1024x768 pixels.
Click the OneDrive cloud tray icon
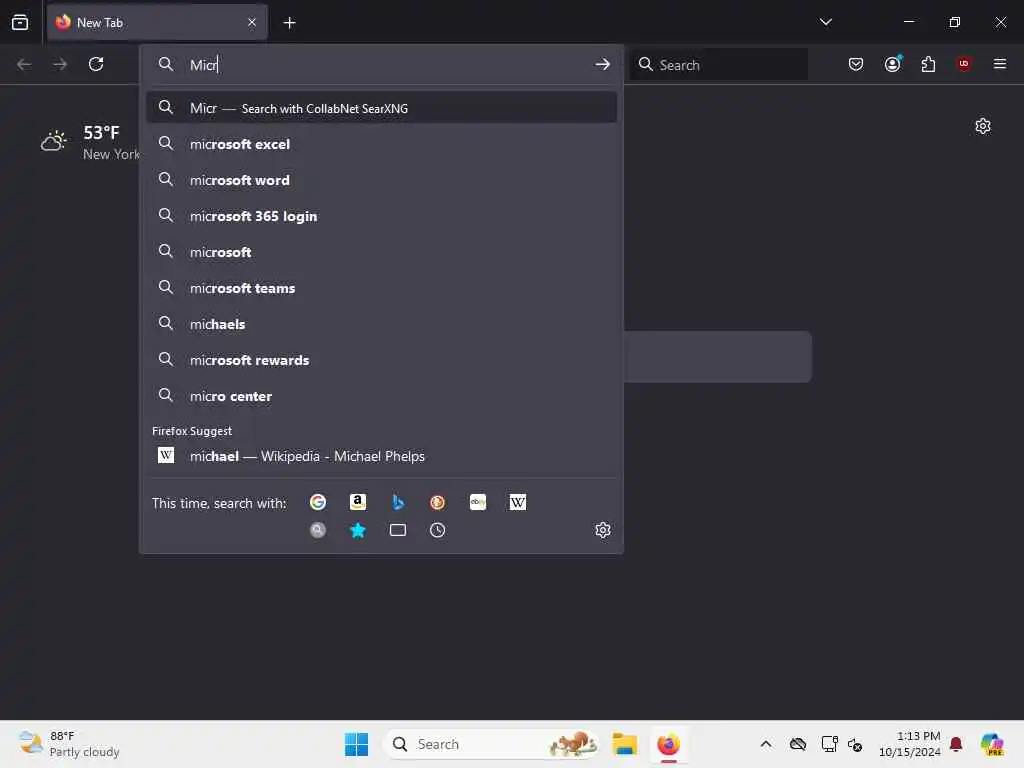[x=798, y=744]
